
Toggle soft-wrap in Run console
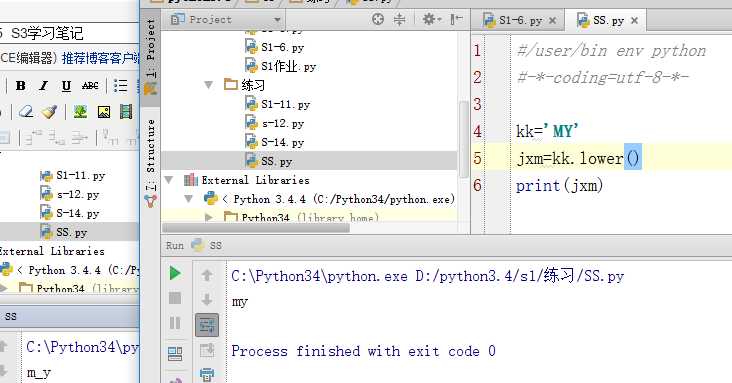pyautogui.click(x=207, y=325)
